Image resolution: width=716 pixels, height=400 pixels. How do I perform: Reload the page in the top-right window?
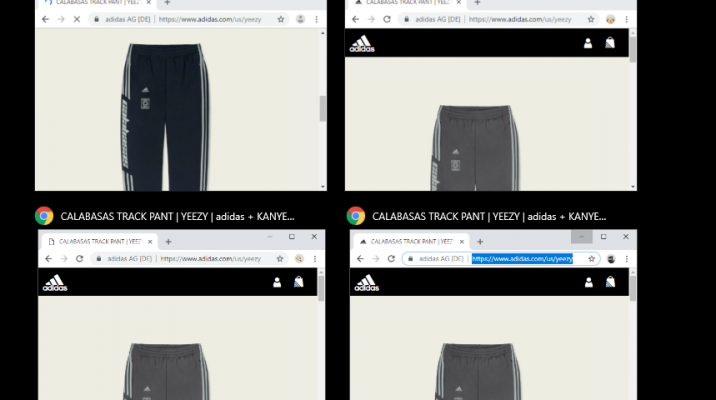coord(387,19)
